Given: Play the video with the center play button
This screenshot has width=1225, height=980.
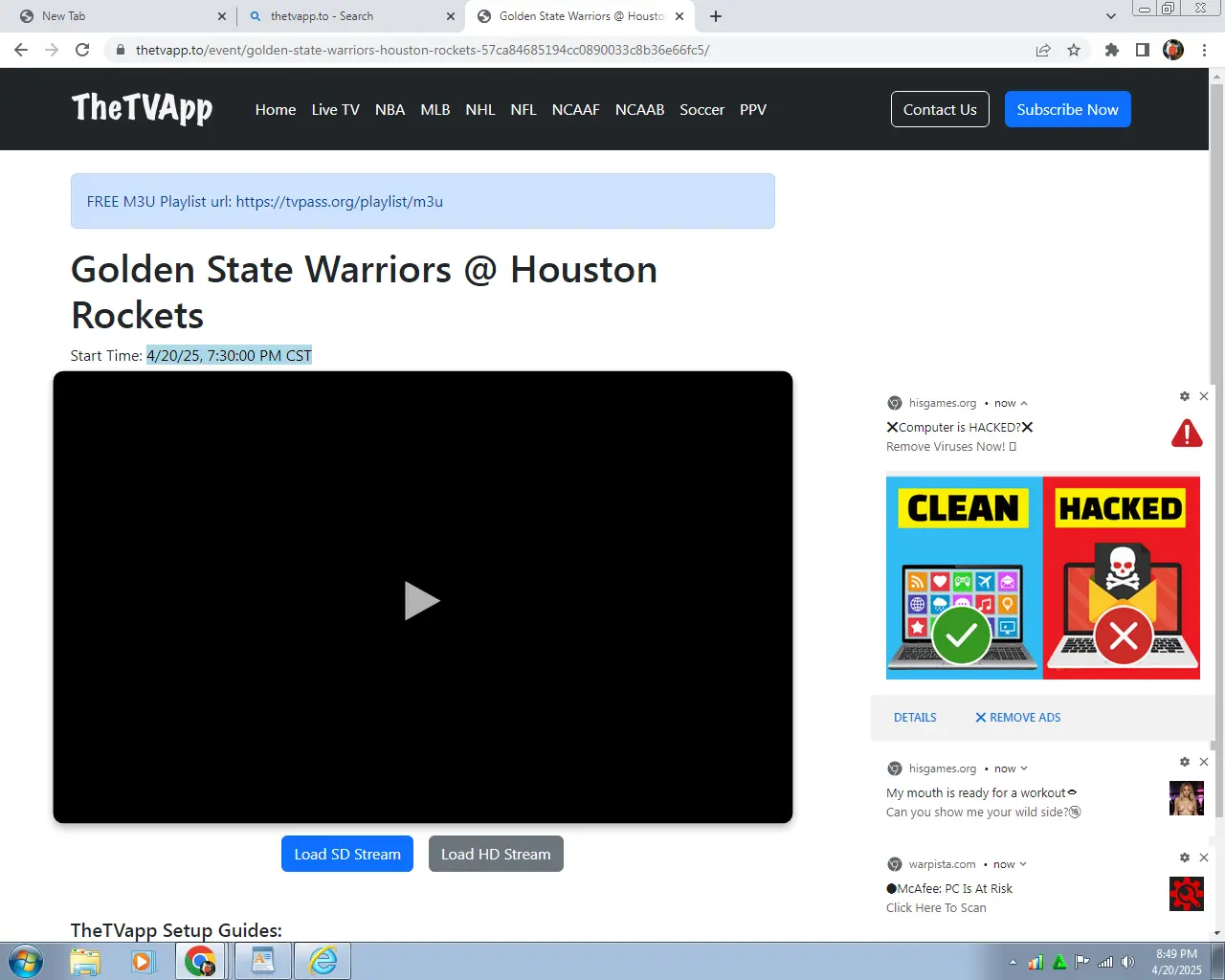Looking at the screenshot, I should [x=422, y=601].
